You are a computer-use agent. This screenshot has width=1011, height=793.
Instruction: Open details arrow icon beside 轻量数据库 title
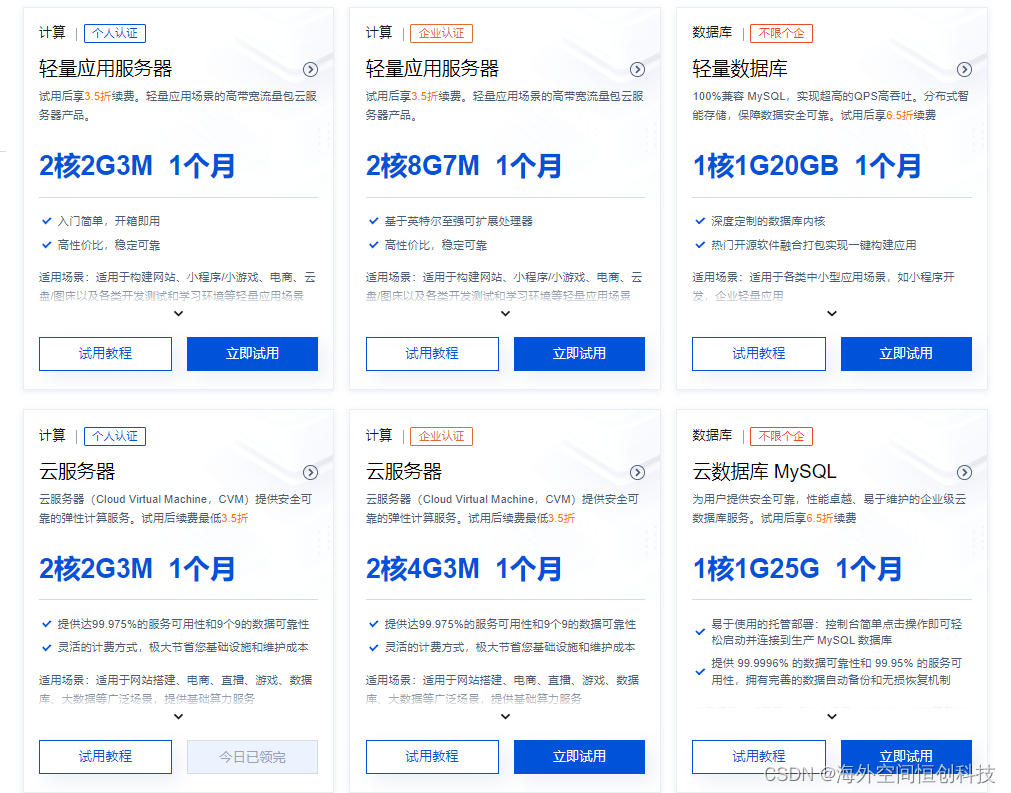(964, 70)
